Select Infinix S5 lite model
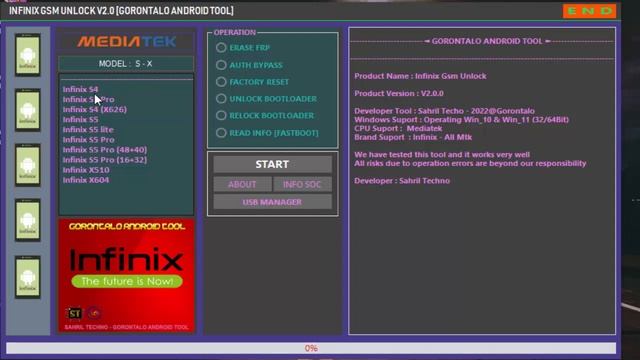The height and width of the screenshot is (360, 640). pos(88,129)
